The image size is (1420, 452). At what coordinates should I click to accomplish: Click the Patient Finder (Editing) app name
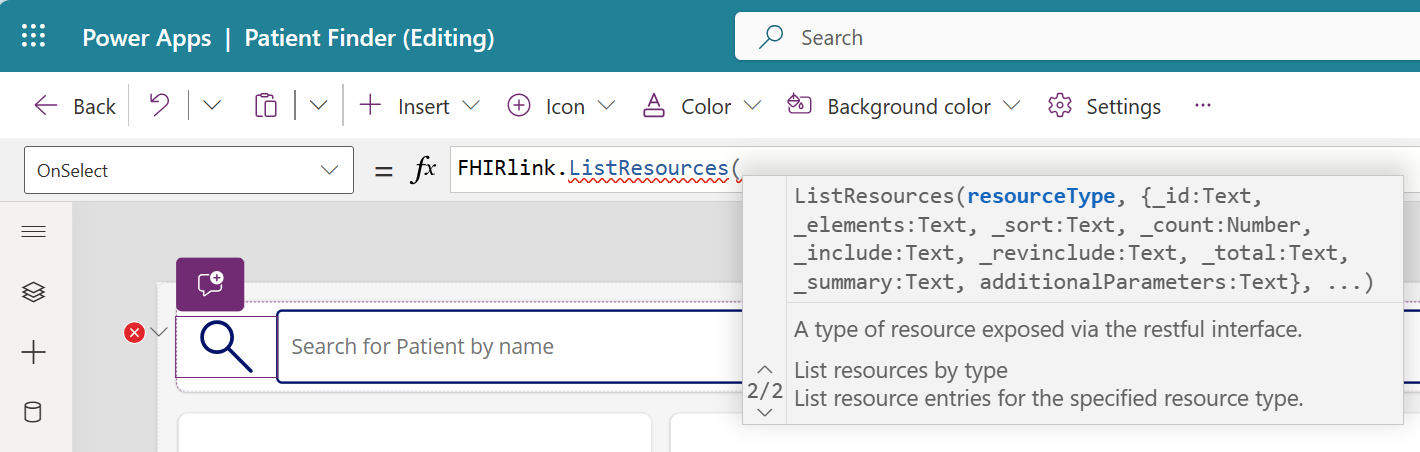pos(369,38)
